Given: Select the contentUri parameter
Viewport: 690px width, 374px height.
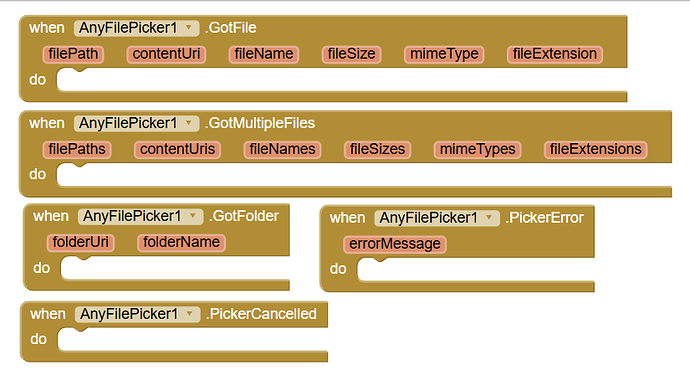Looking at the screenshot, I should [166, 55].
